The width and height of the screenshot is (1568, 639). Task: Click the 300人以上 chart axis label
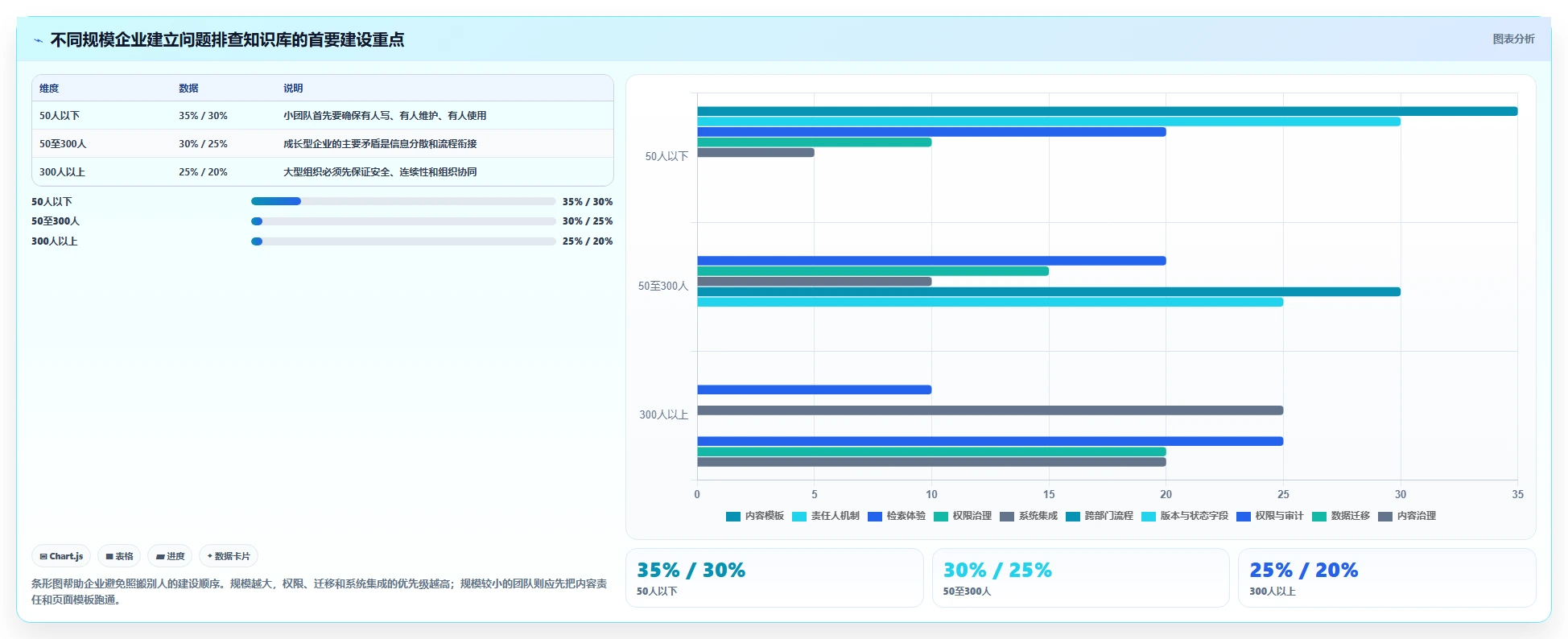[664, 415]
